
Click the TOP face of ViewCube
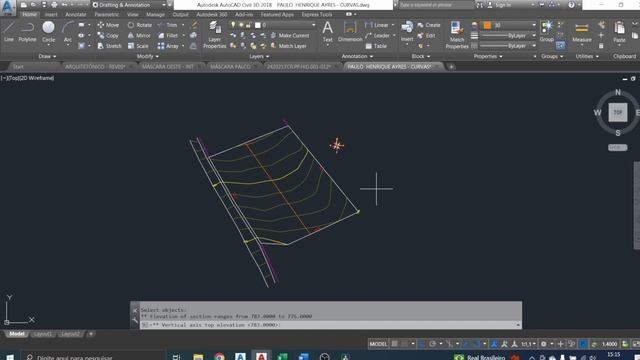[x=618, y=112]
